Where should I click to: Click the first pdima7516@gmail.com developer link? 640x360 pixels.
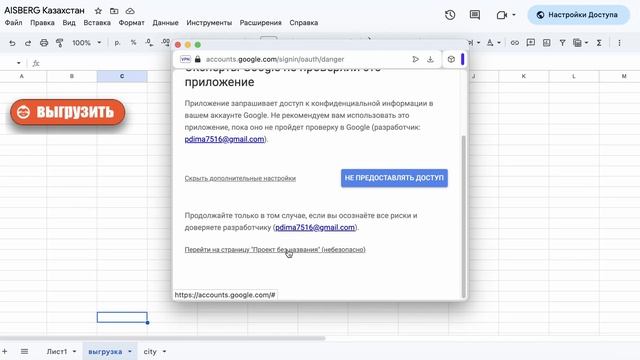click(224, 139)
